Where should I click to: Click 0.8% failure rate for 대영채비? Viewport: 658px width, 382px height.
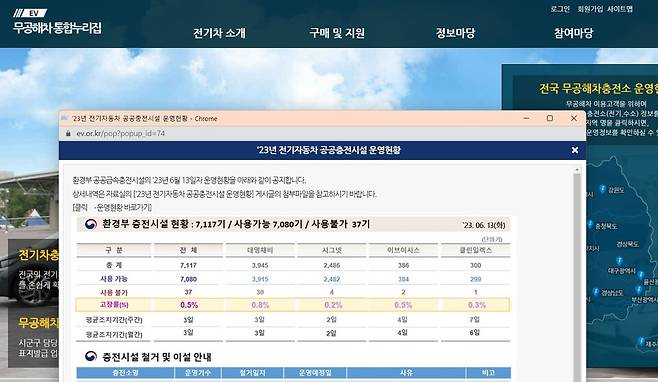tap(260, 305)
